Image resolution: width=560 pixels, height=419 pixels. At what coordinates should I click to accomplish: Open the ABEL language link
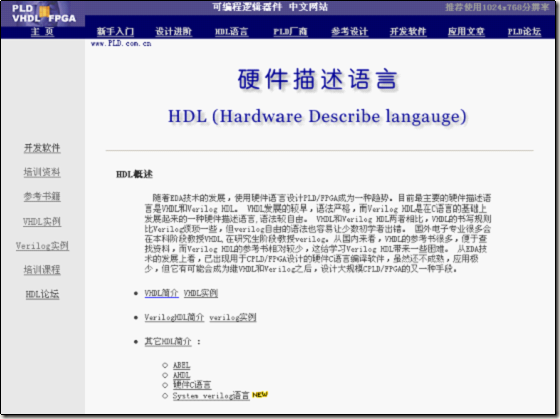pos(181,365)
